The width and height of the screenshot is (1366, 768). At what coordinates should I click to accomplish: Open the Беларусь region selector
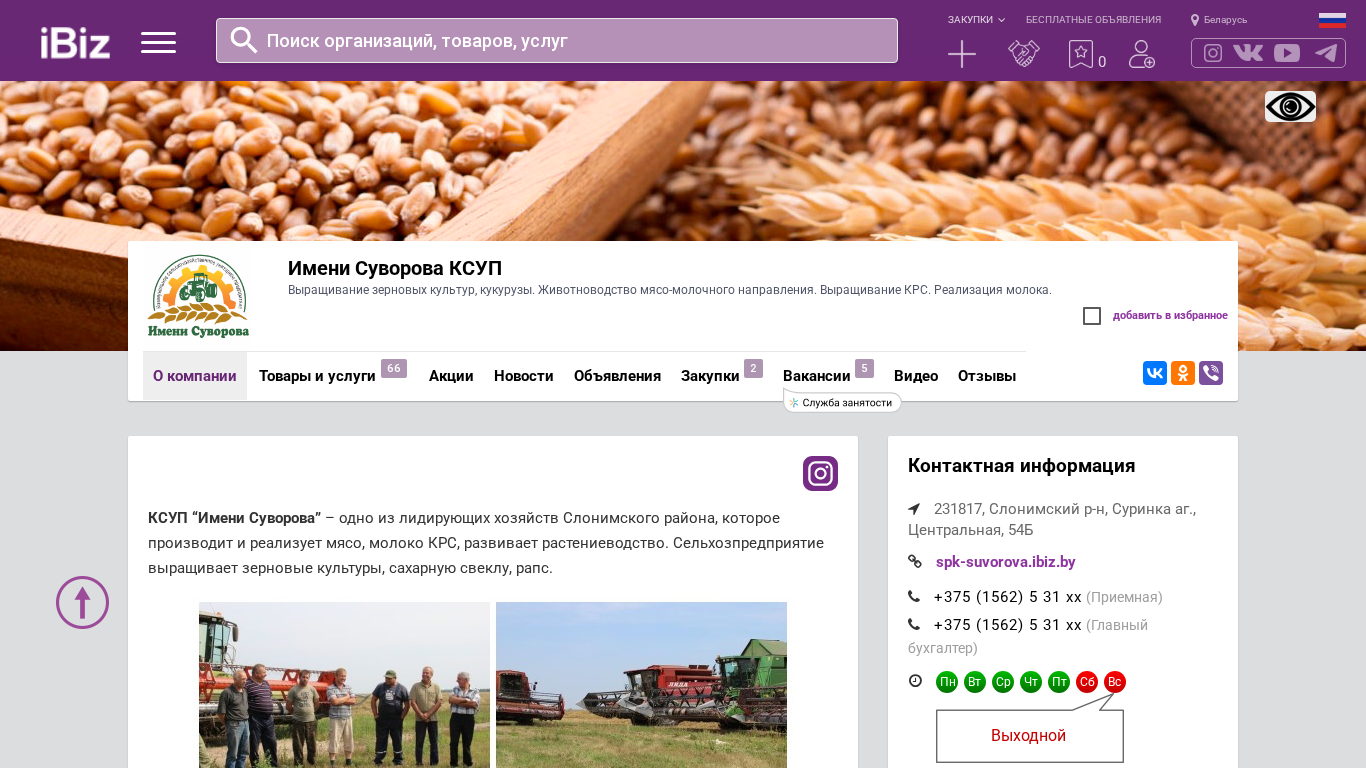tap(1219, 20)
